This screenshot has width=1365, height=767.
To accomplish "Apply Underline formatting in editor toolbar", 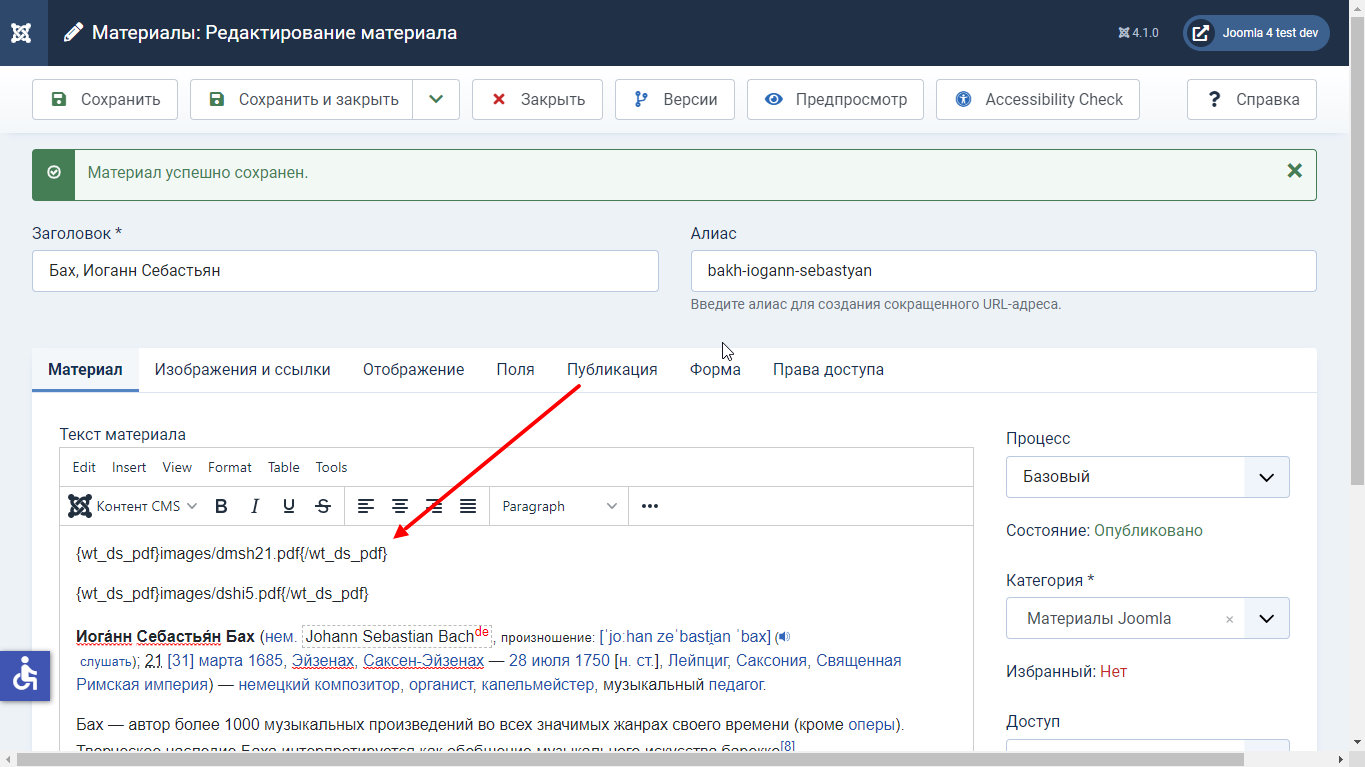I will [289, 507].
